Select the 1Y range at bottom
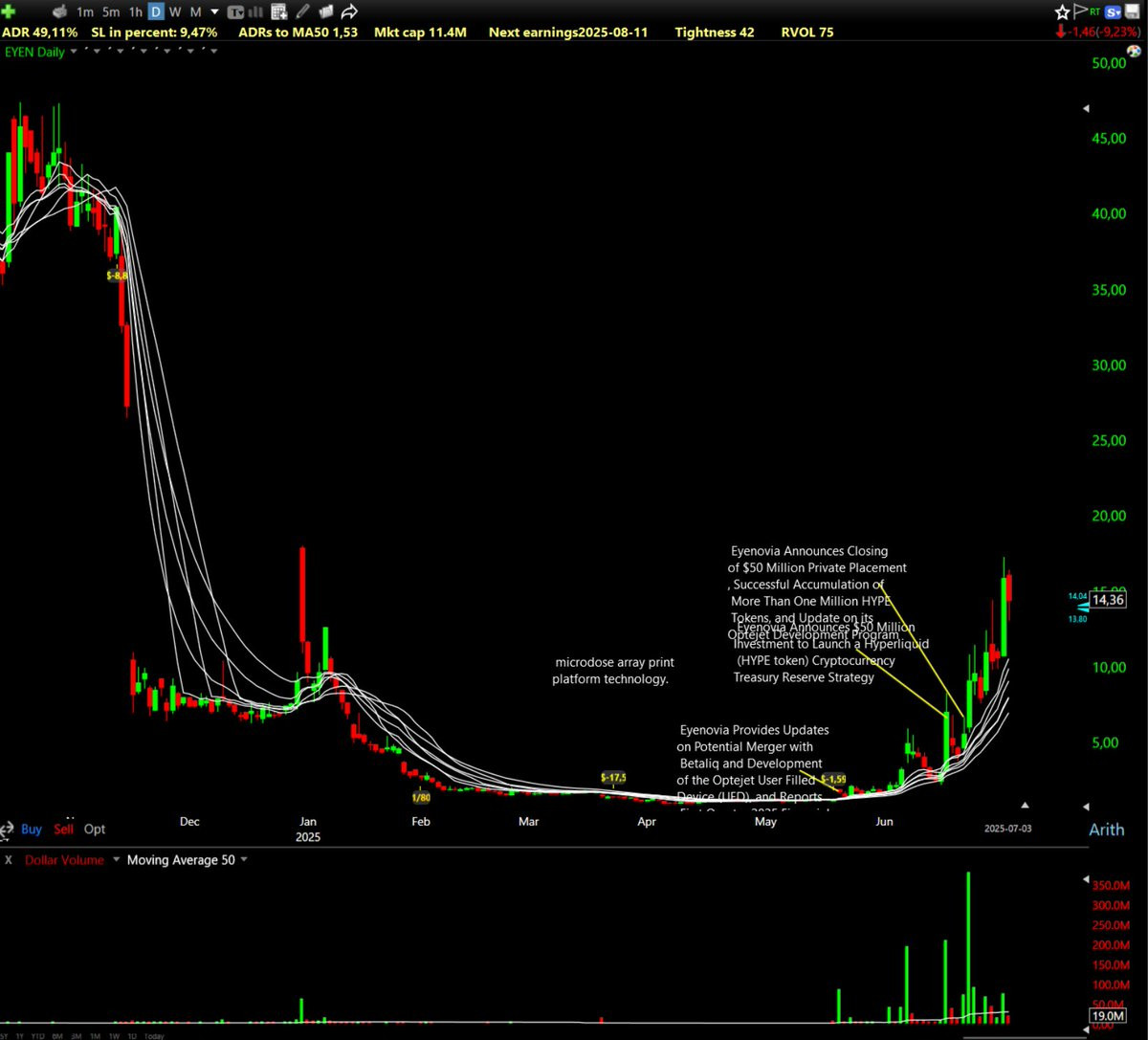This screenshot has height=1040, width=1148. [x=20, y=1036]
